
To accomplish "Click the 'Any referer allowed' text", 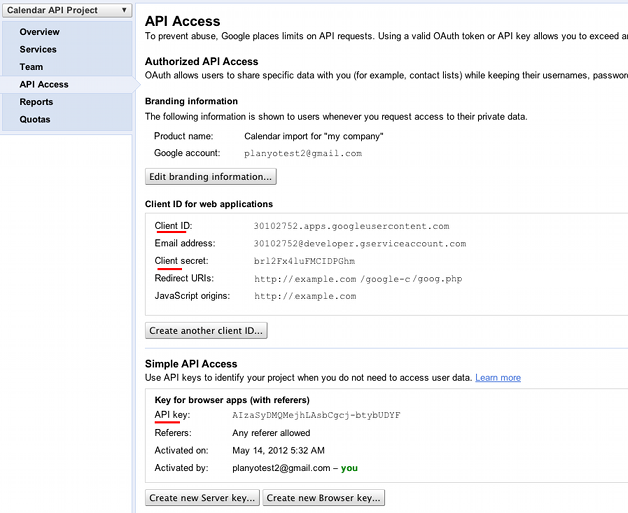I will [x=271, y=433].
